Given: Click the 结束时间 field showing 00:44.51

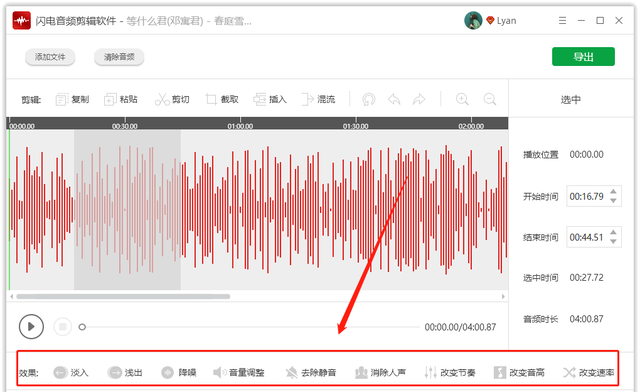Looking at the screenshot, I should (594, 237).
